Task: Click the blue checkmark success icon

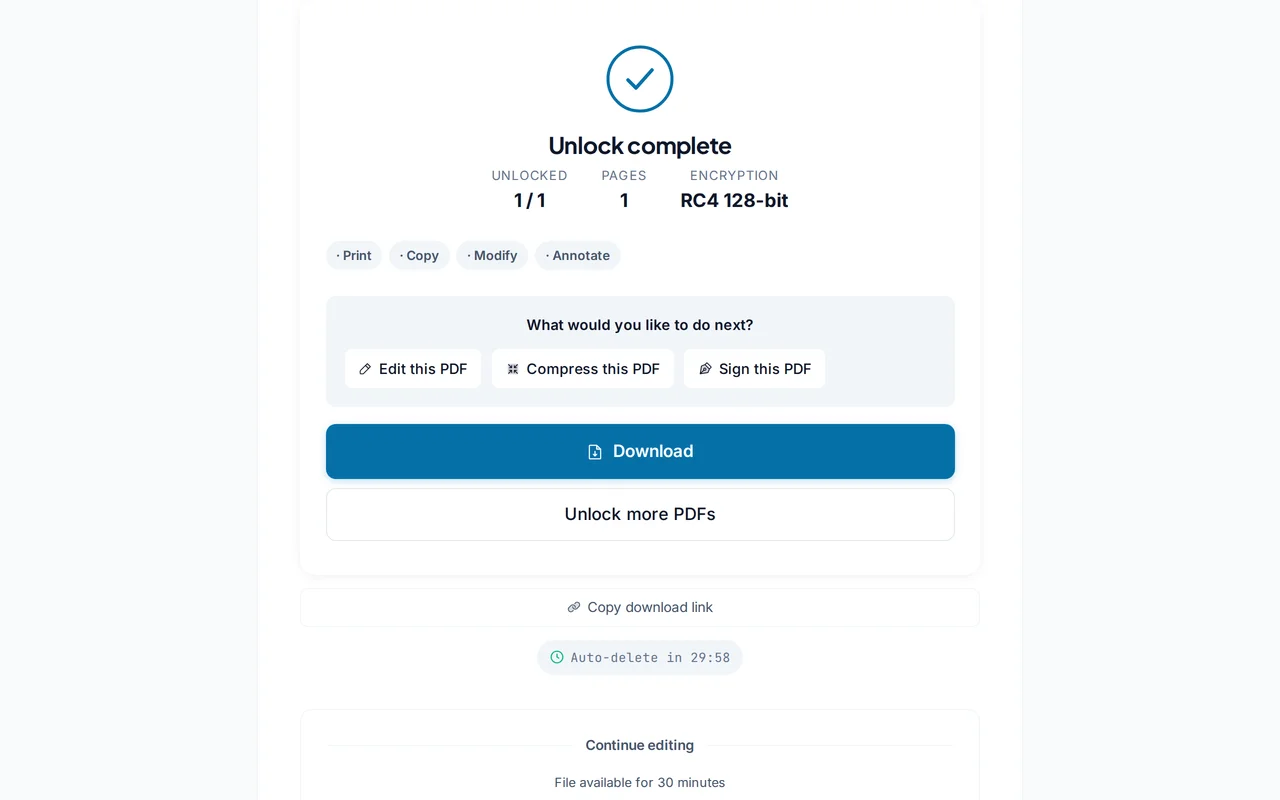Action: point(639,78)
